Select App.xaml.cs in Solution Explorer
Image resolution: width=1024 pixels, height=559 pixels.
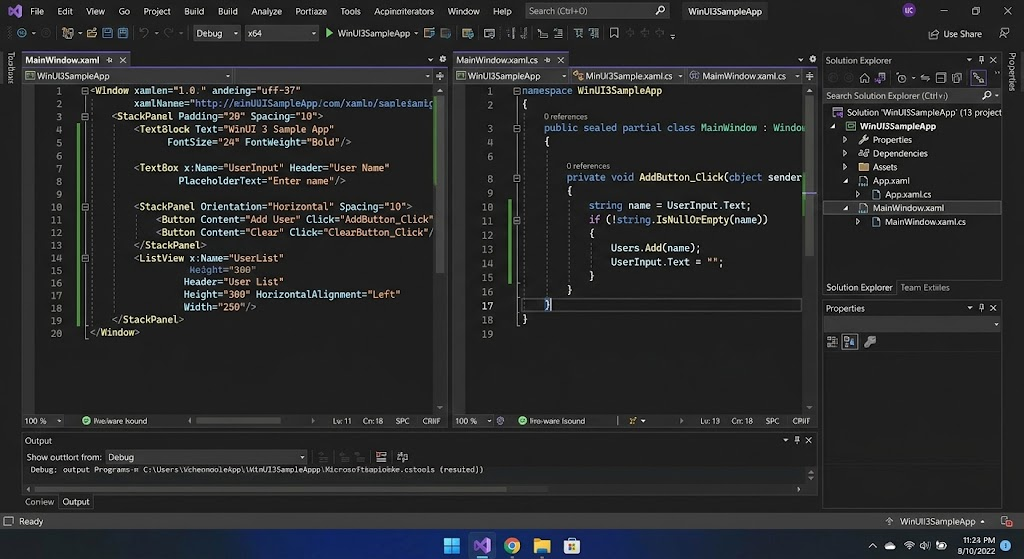pos(907,194)
